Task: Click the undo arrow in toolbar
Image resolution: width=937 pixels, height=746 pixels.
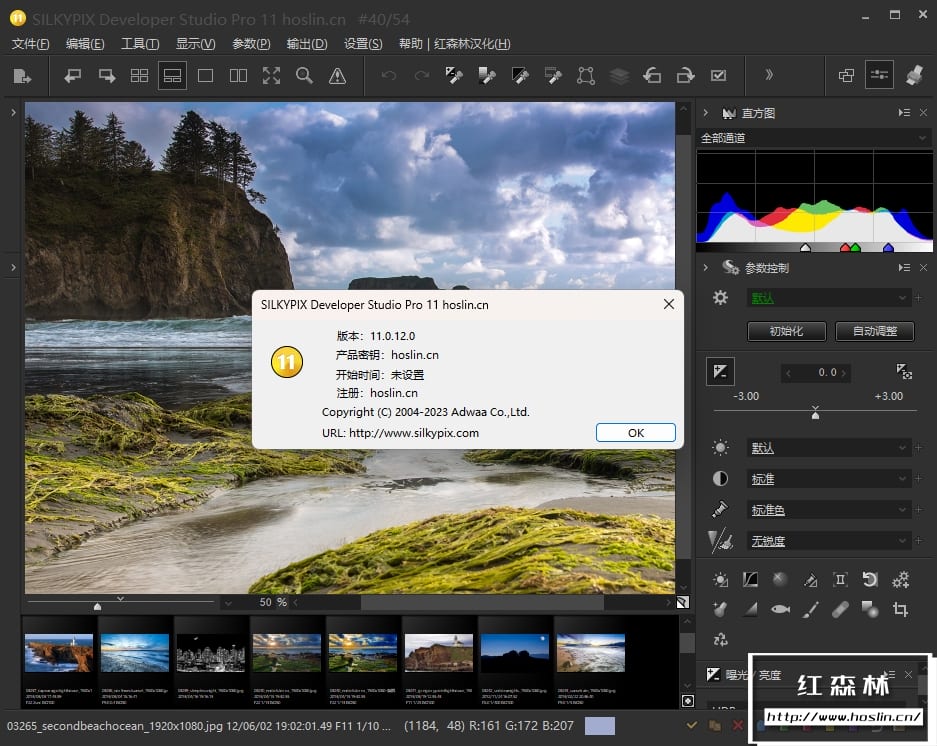Action: [389, 76]
